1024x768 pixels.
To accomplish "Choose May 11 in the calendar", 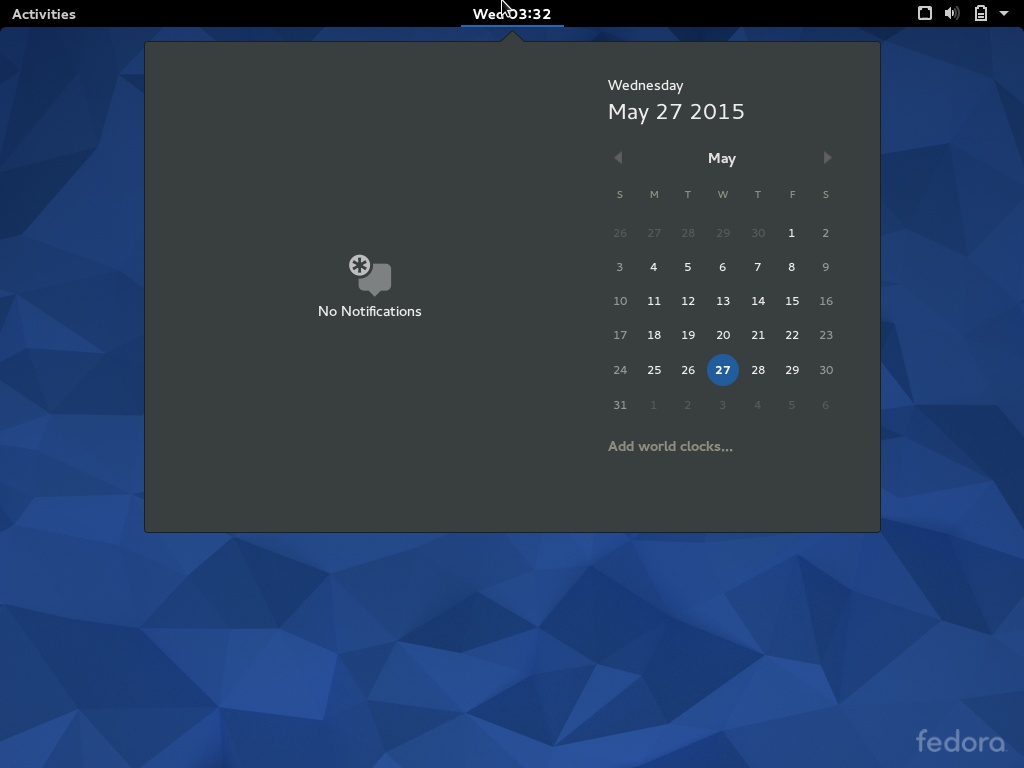I will (654, 301).
